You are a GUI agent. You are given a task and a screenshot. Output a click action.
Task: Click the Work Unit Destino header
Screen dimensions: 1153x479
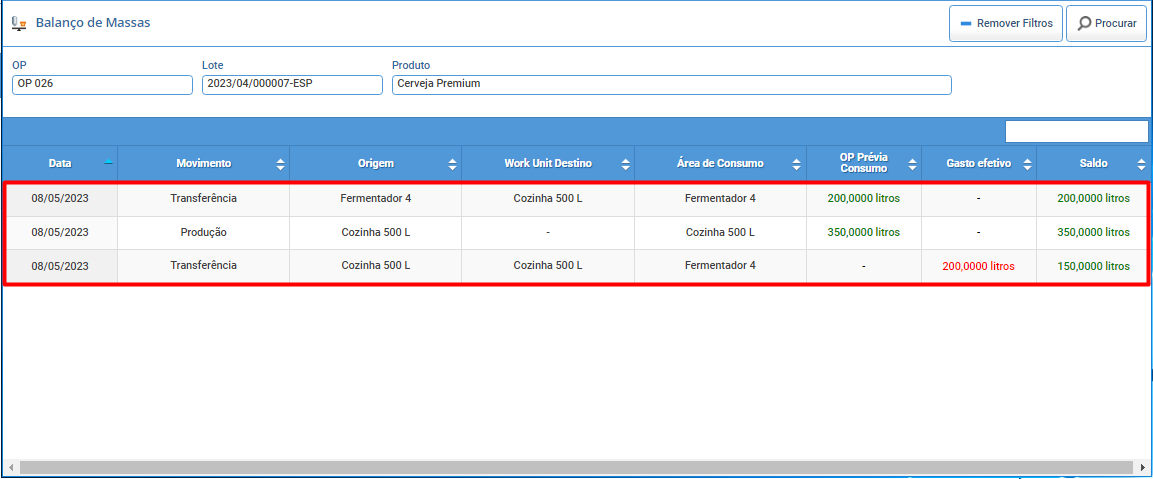pos(548,163)
